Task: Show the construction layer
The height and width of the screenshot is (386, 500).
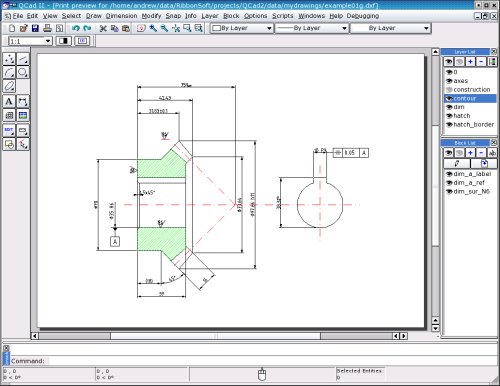Action: (449, 90)
